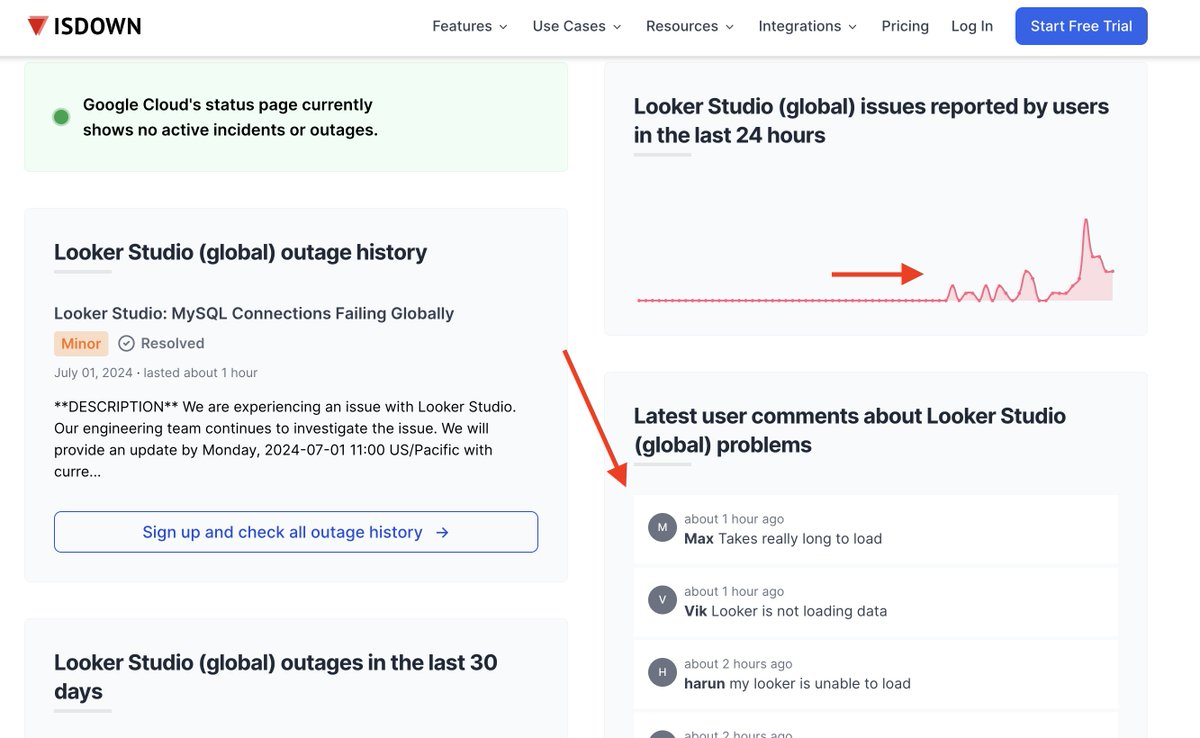The image size is (1200, 738).
Task: Click 'issues reported by users in the last 24 hours' heading
Action: click(871, 120)
